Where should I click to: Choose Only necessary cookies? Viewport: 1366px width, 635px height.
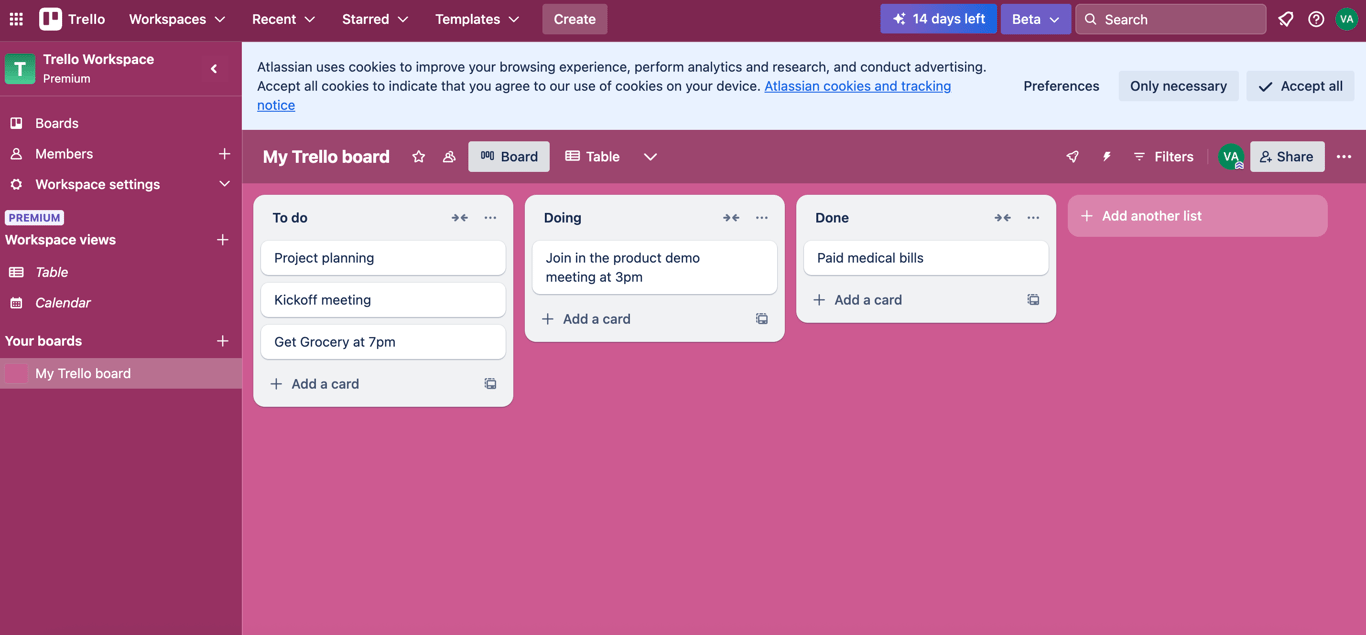coord(1178,86)
